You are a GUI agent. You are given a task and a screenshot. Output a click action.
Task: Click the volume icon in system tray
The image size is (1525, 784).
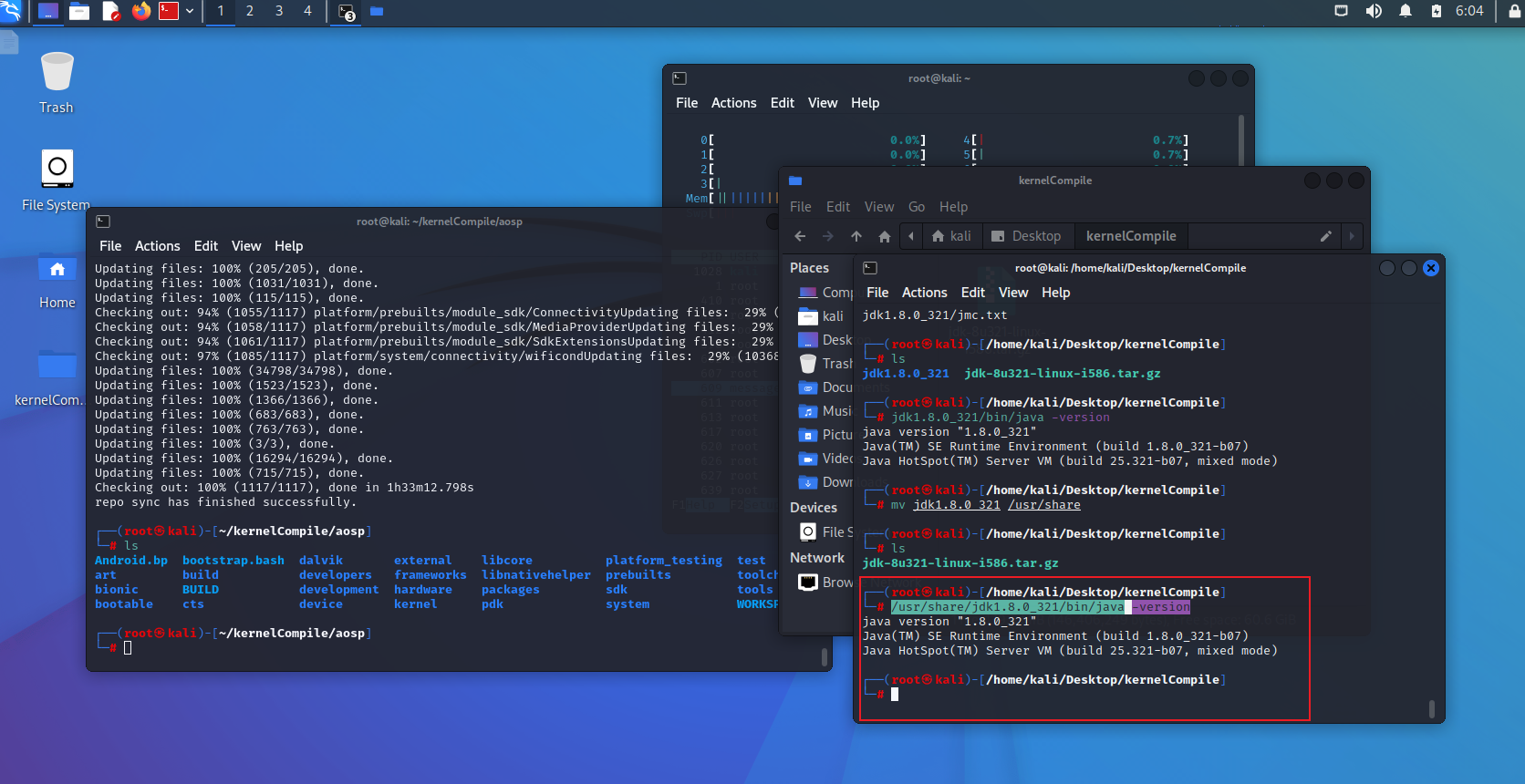click(1373, 11)
